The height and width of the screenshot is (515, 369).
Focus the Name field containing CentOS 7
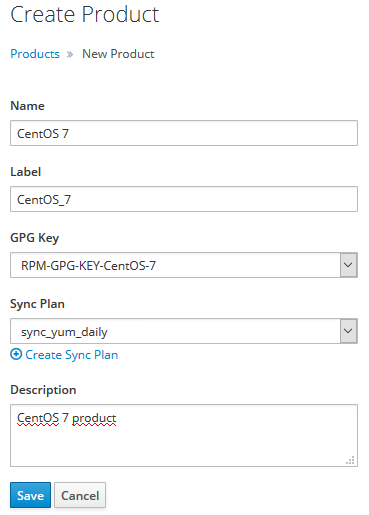184,133
